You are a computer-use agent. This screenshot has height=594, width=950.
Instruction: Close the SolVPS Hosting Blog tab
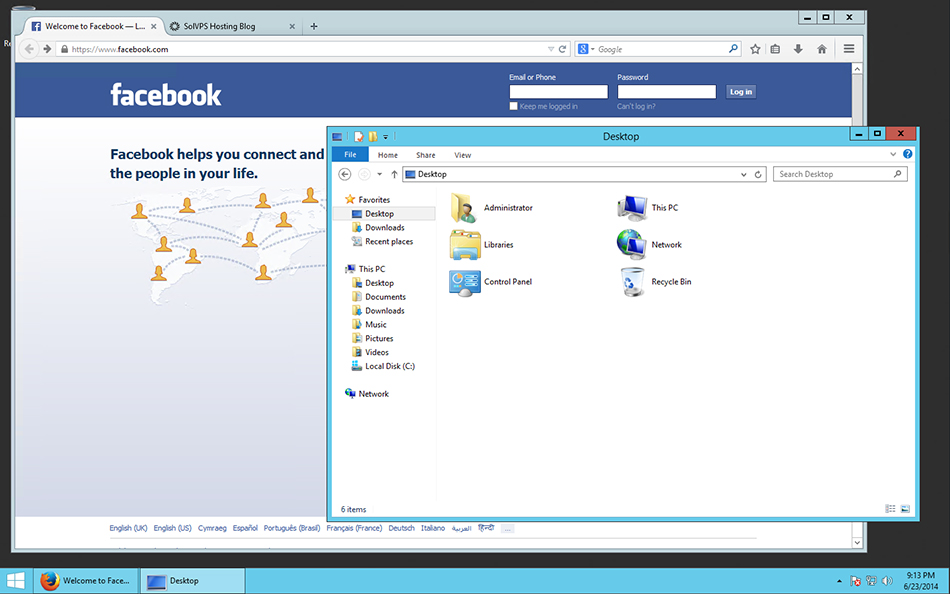[292, 26]
